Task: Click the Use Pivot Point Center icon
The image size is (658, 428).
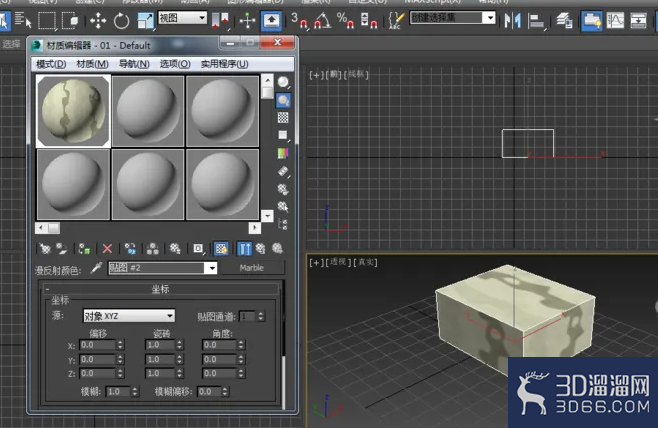Action: [x=220, y=20]
